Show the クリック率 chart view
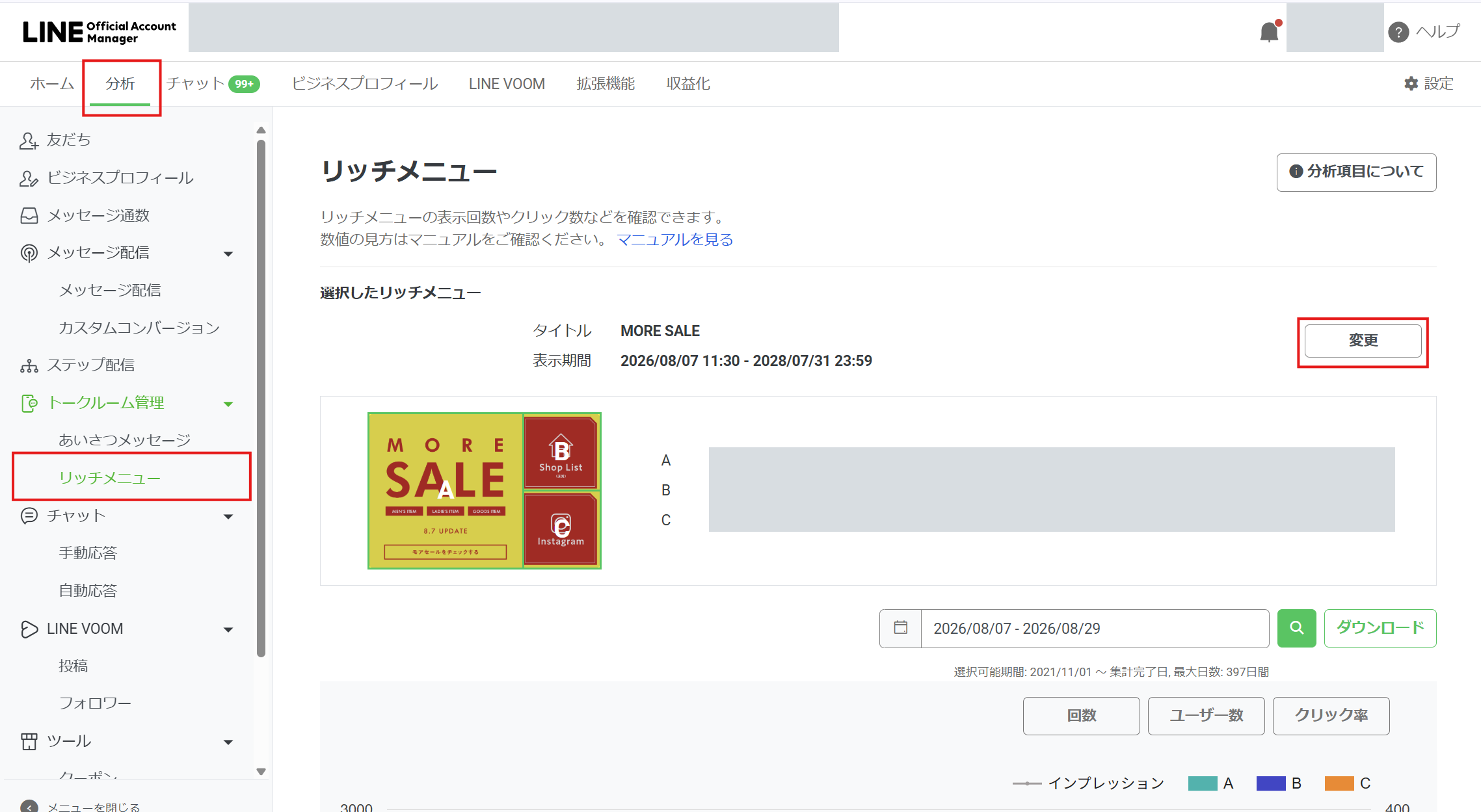 tap(1331, 716)
